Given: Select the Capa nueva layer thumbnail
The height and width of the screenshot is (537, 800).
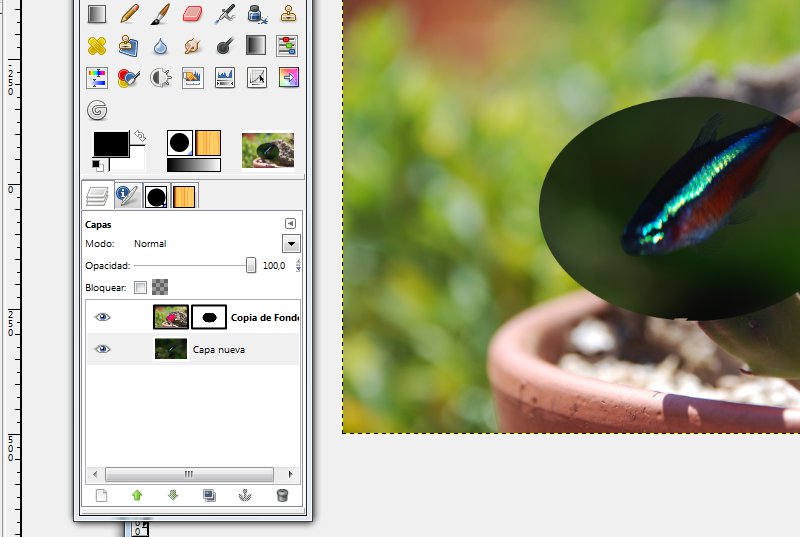Looking at the screenshot, I should click(171, 349).
